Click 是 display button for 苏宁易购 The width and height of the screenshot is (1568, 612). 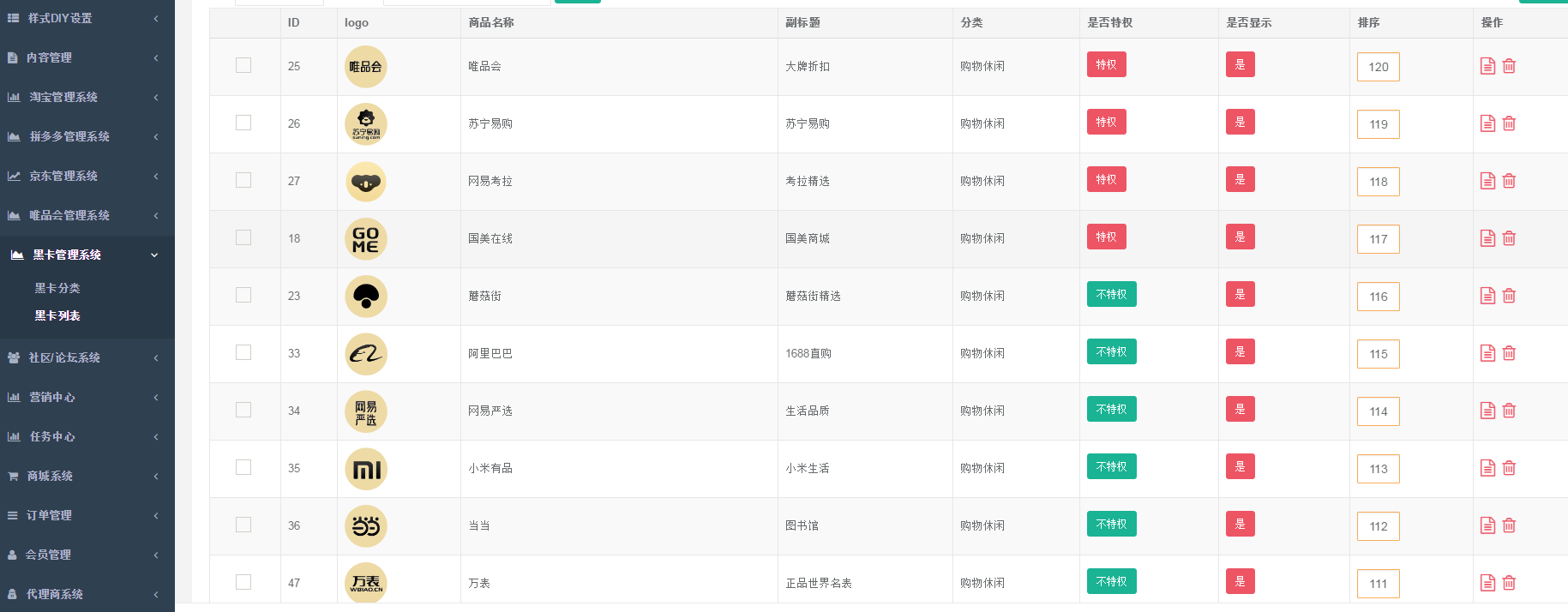(x=1240, y=122)
